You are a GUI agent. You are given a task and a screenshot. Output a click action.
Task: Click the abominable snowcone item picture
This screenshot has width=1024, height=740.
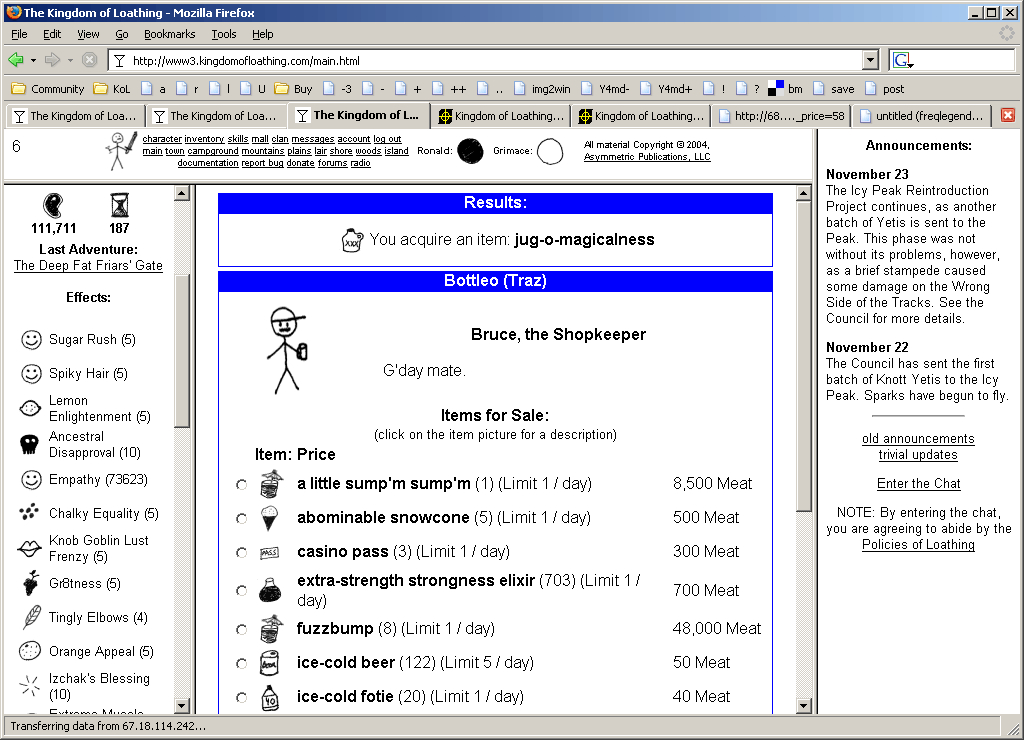coord(269,519)
